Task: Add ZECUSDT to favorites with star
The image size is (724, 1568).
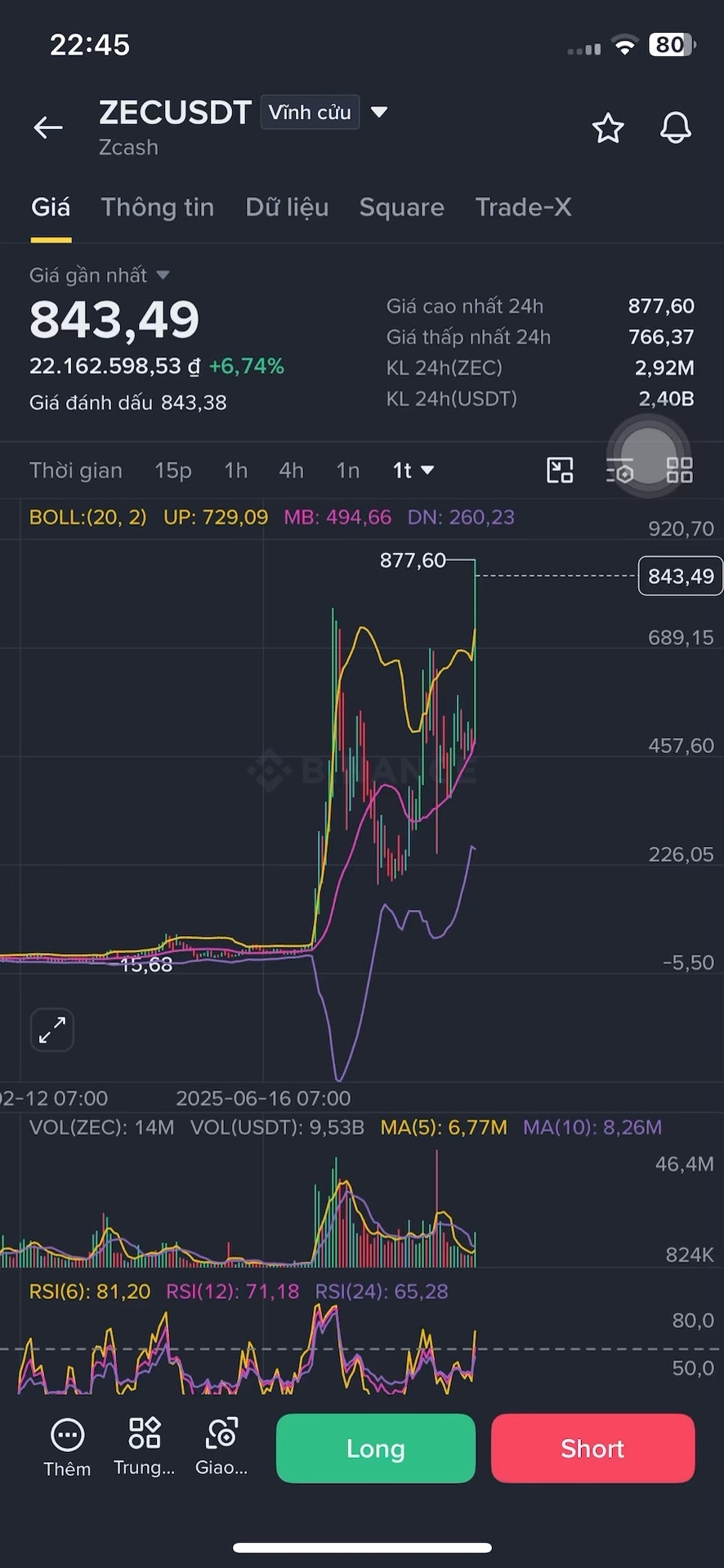Action: 608,128
